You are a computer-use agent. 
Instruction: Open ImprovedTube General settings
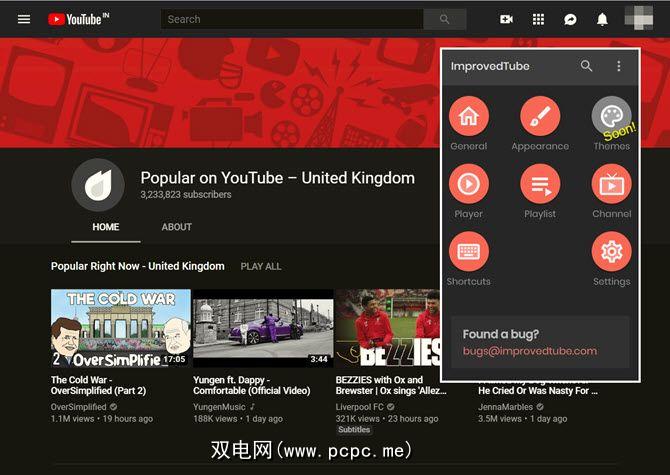coord(469,116)
